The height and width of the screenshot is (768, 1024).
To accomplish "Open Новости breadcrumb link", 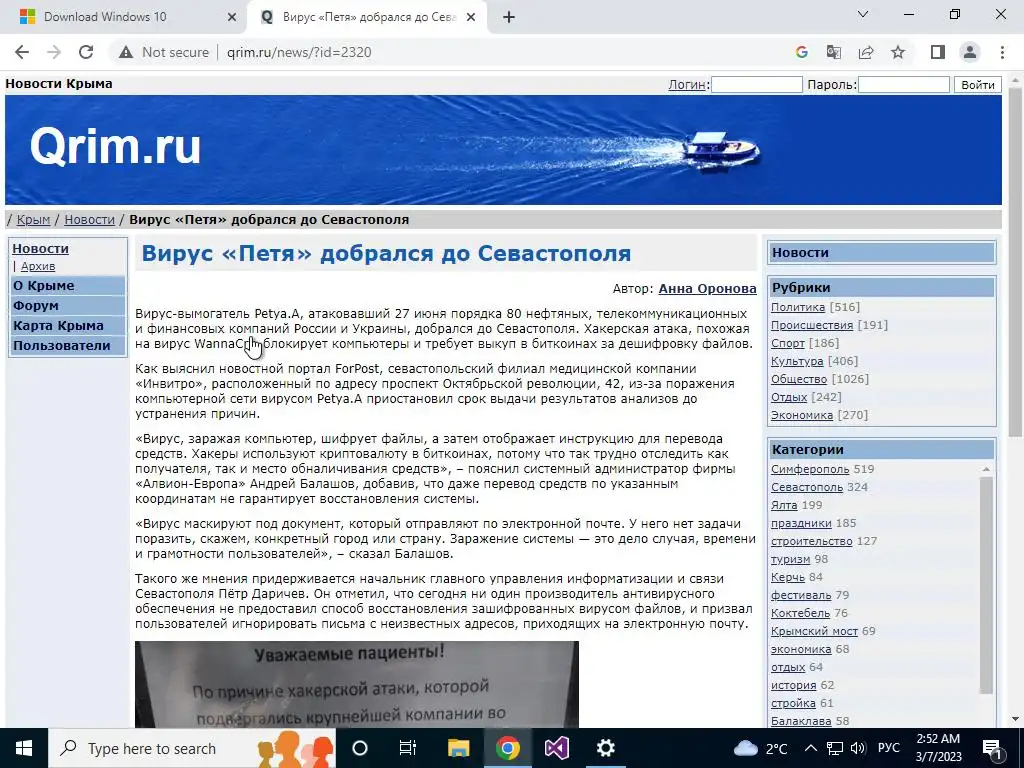I will [x=89, y=219].
